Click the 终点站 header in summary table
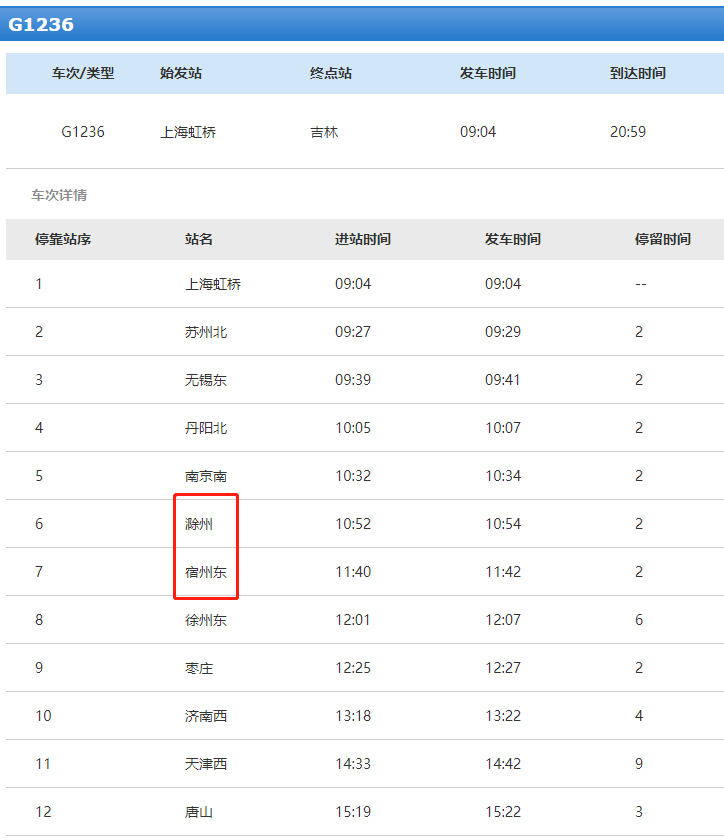The height and width of the screenshot is (840, 724). [x=331, y=74]
